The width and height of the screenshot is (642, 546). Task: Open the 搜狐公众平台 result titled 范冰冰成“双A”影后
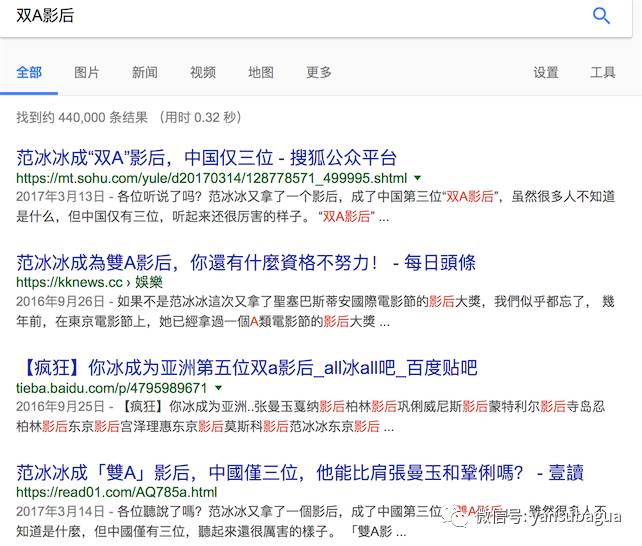point(206,158)
